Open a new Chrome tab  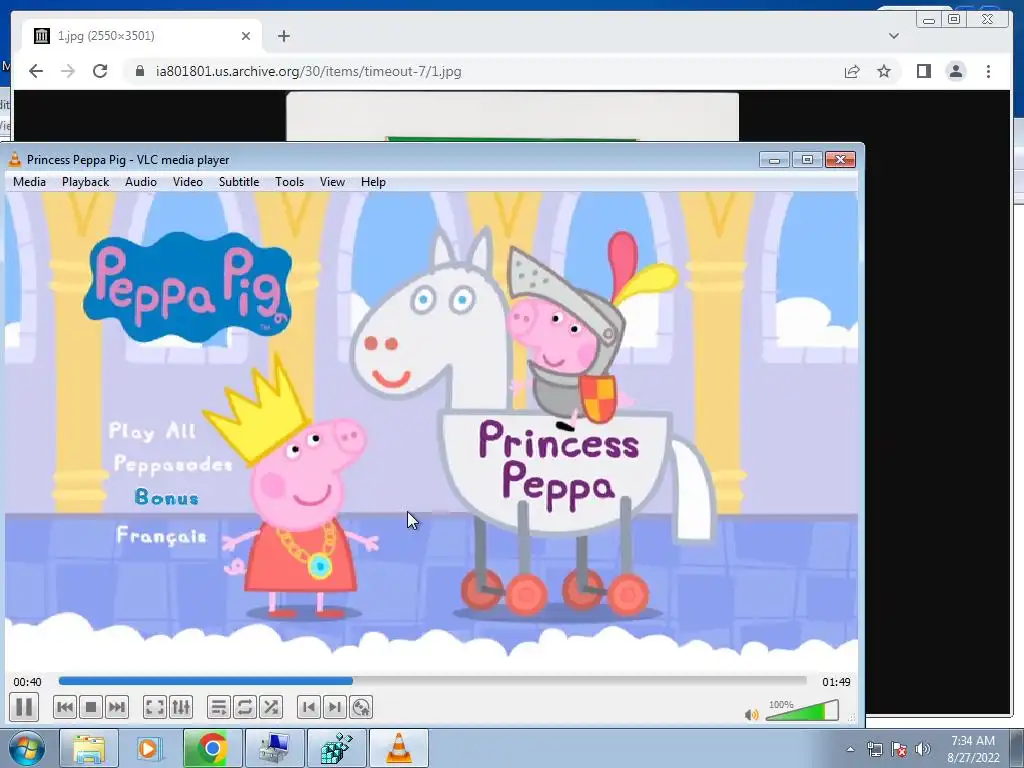click(x=283, y=36)
